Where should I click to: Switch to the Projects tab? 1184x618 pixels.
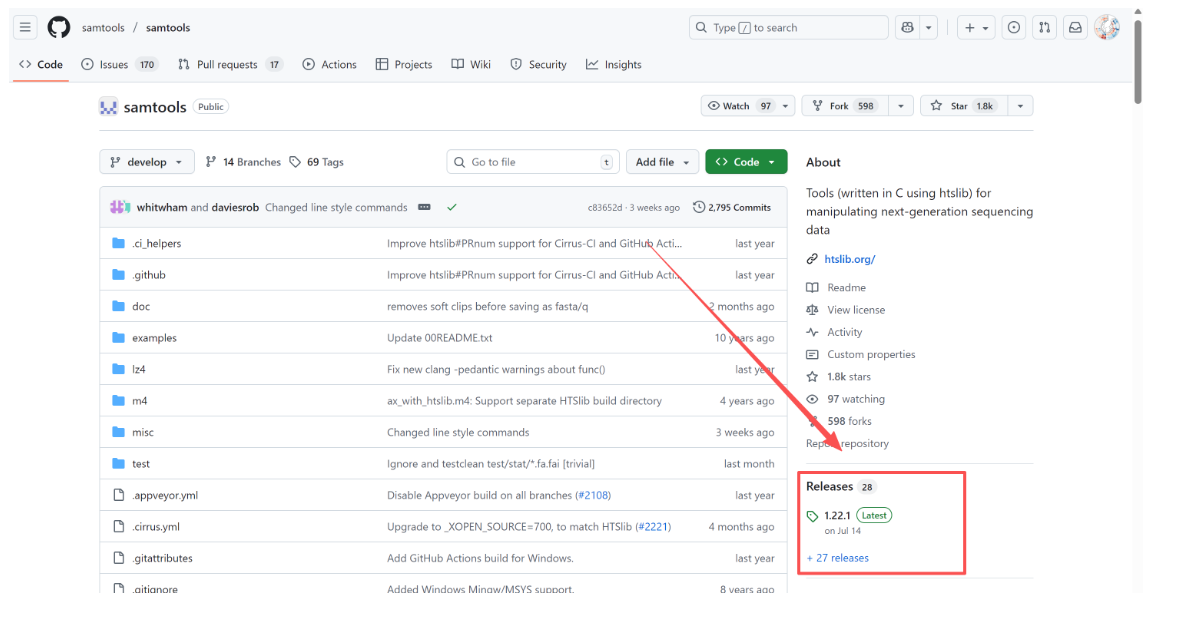404,64
